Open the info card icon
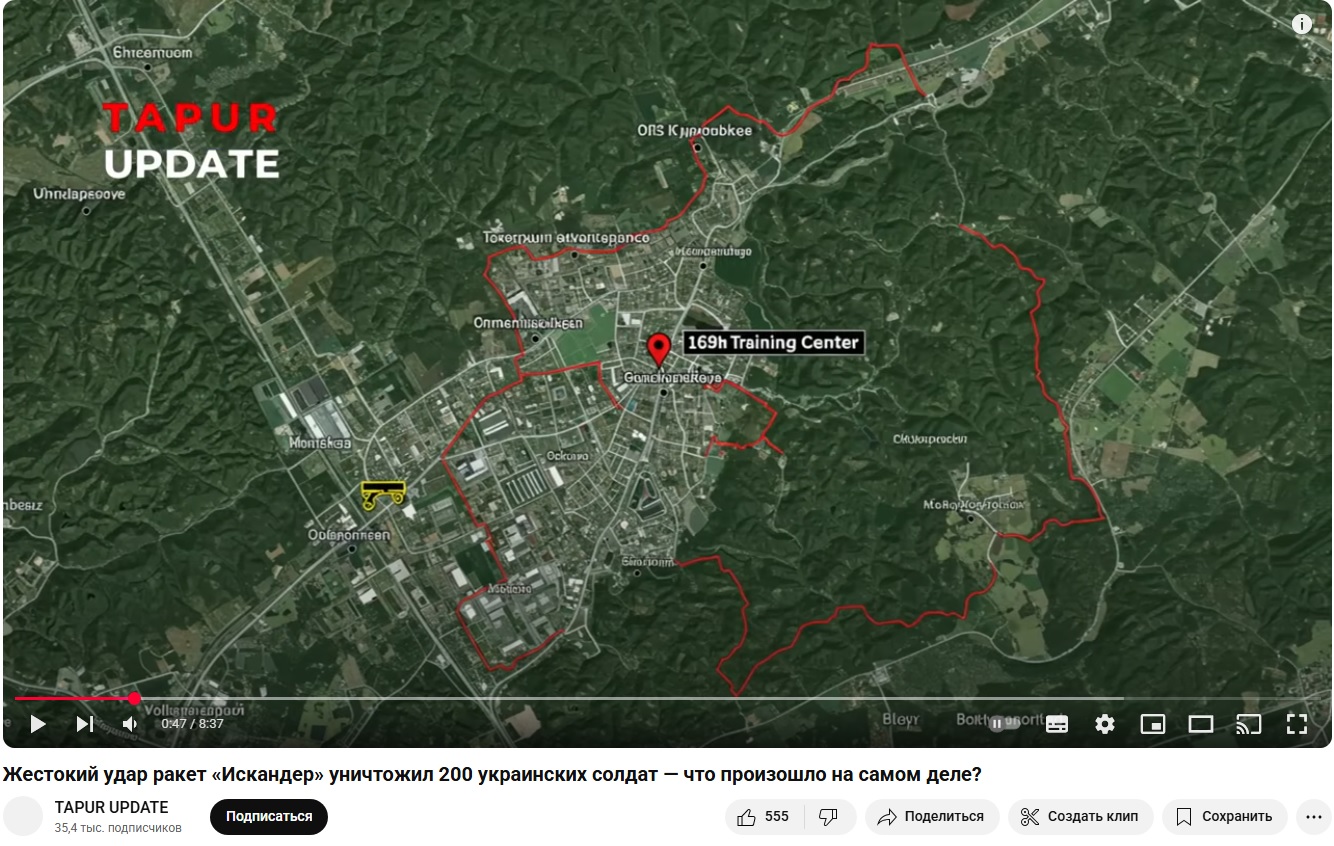 coord(1302,25)
